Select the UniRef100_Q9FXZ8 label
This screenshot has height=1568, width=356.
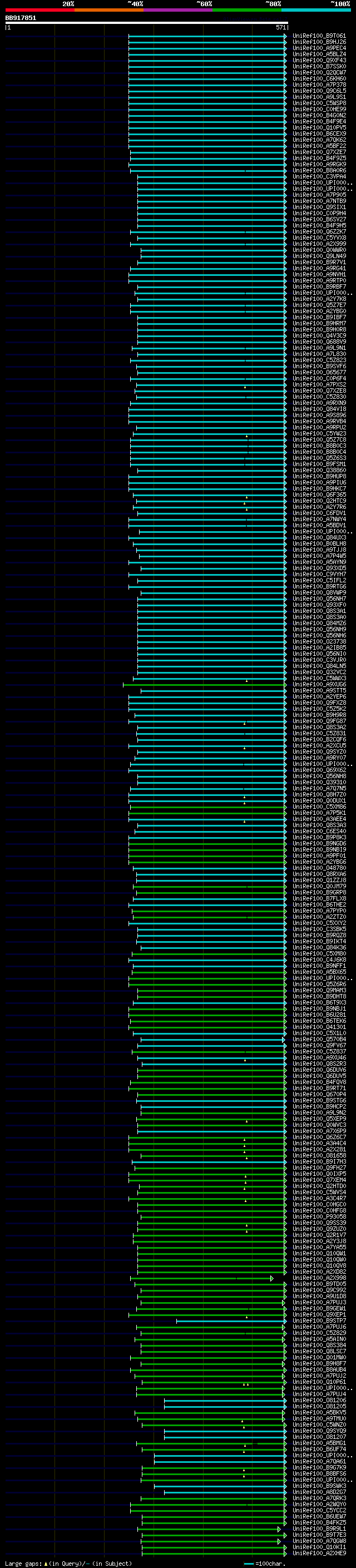[x=319, y=703]
